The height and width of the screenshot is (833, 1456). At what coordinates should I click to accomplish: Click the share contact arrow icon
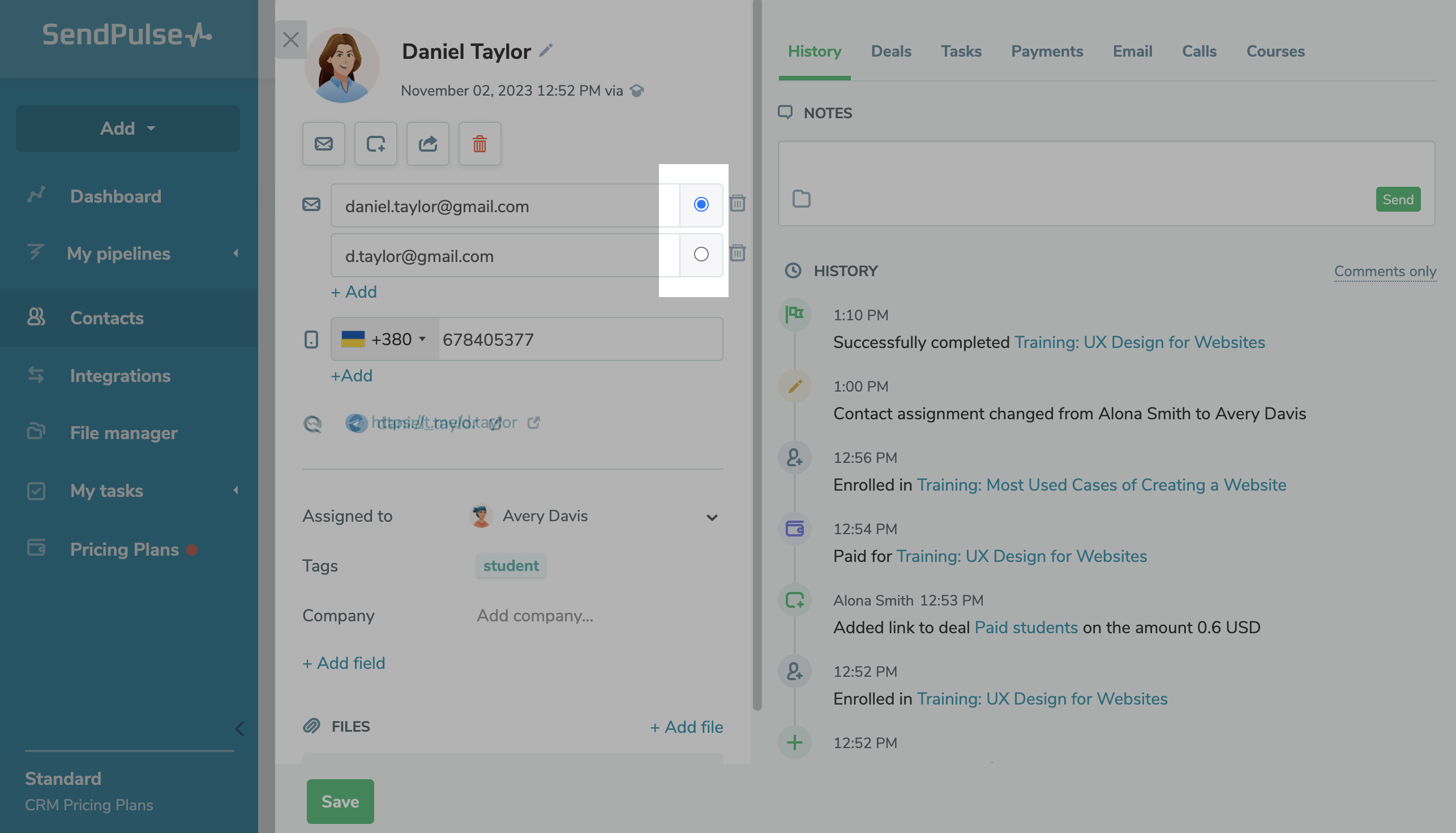coord(427,144)
